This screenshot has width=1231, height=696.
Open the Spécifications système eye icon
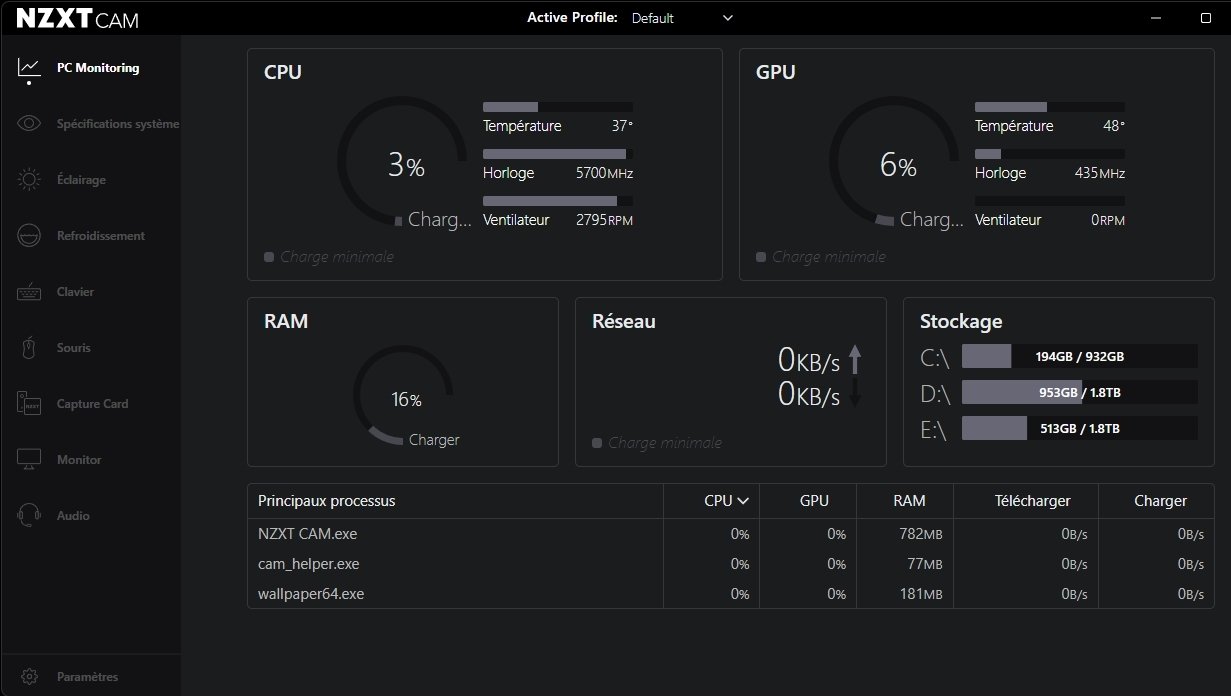coord(29,124)
